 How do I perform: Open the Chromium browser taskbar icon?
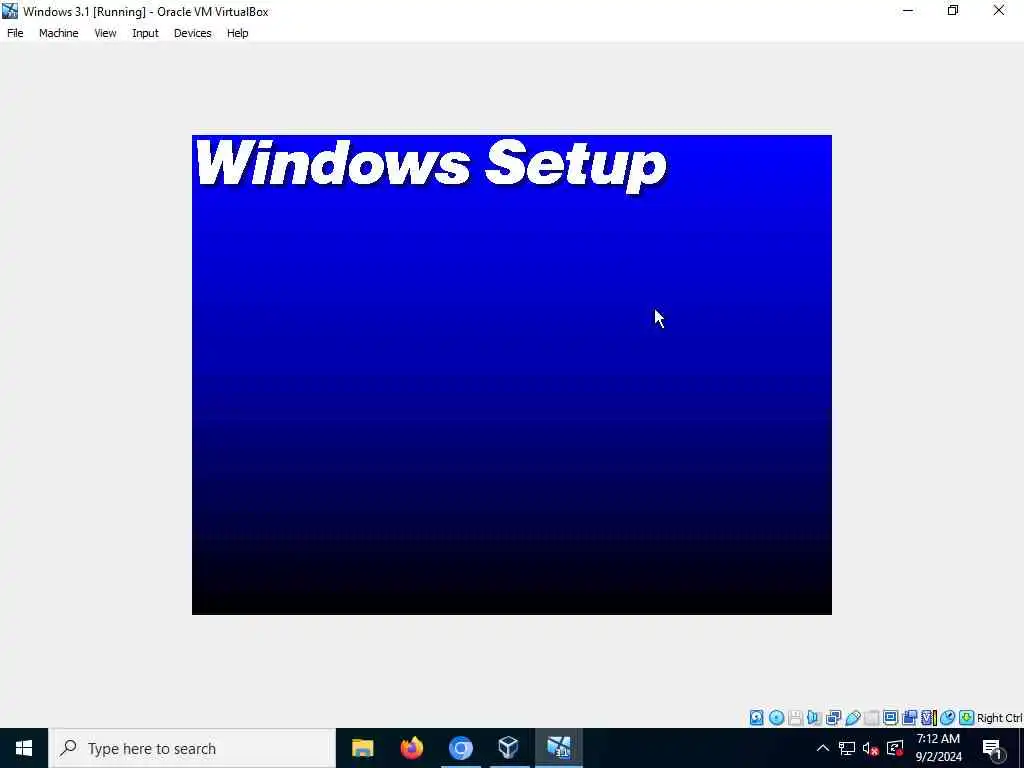(461, 748)
